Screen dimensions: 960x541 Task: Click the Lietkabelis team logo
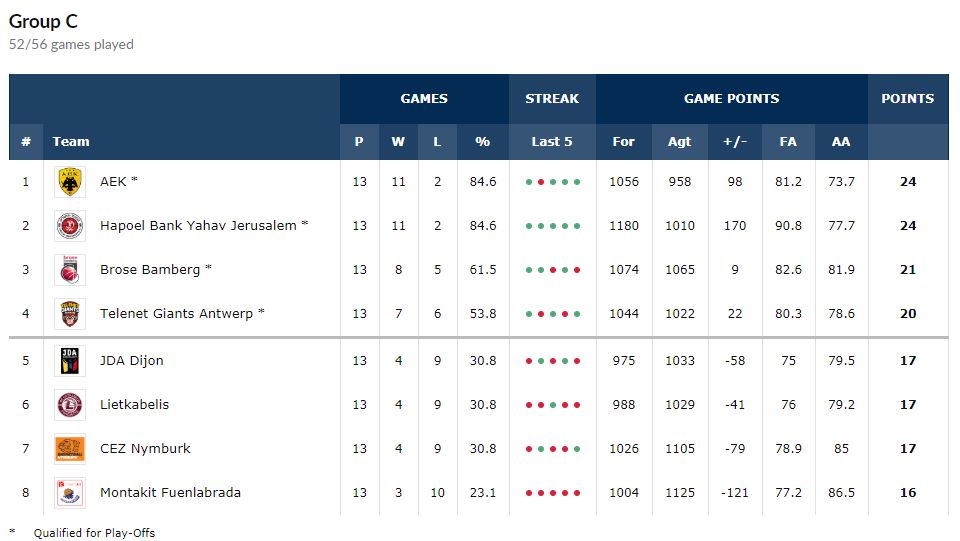[x=70, y=405]
